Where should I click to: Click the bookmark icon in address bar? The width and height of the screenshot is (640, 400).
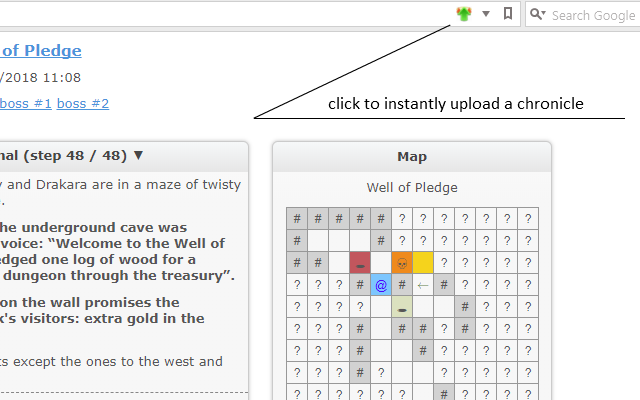coord(508,14)
